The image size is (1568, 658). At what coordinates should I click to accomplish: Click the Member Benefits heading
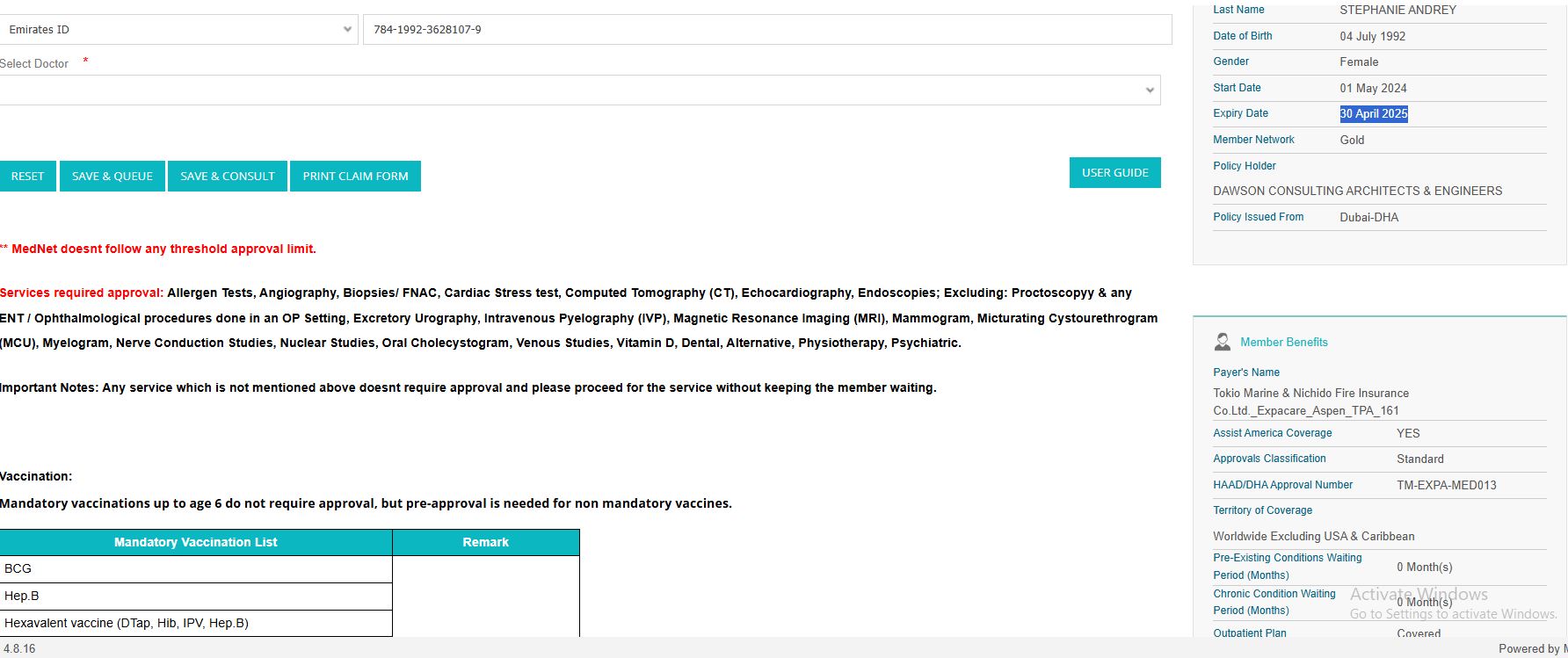[x=1283, y=343]
